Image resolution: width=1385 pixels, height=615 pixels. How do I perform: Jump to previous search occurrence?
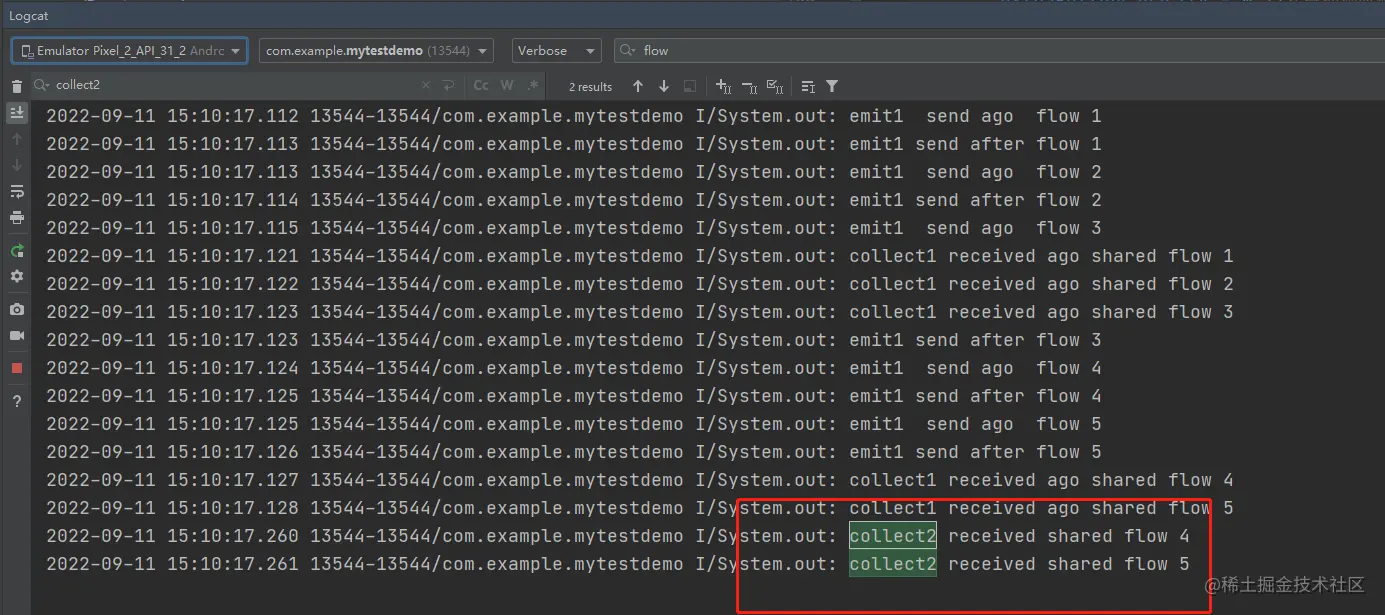coord(637,86)
